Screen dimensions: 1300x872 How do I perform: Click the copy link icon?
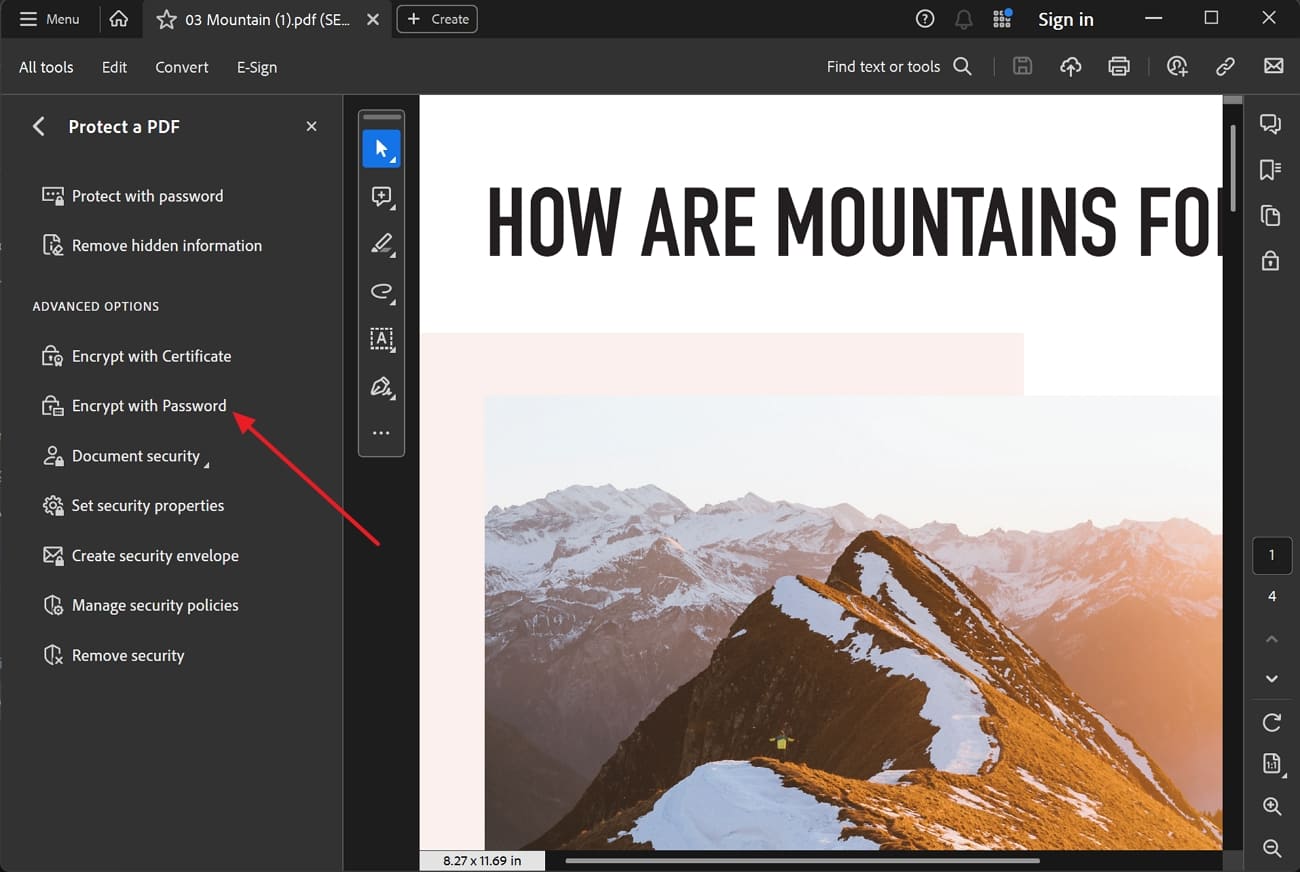(x=1225, y=67)
